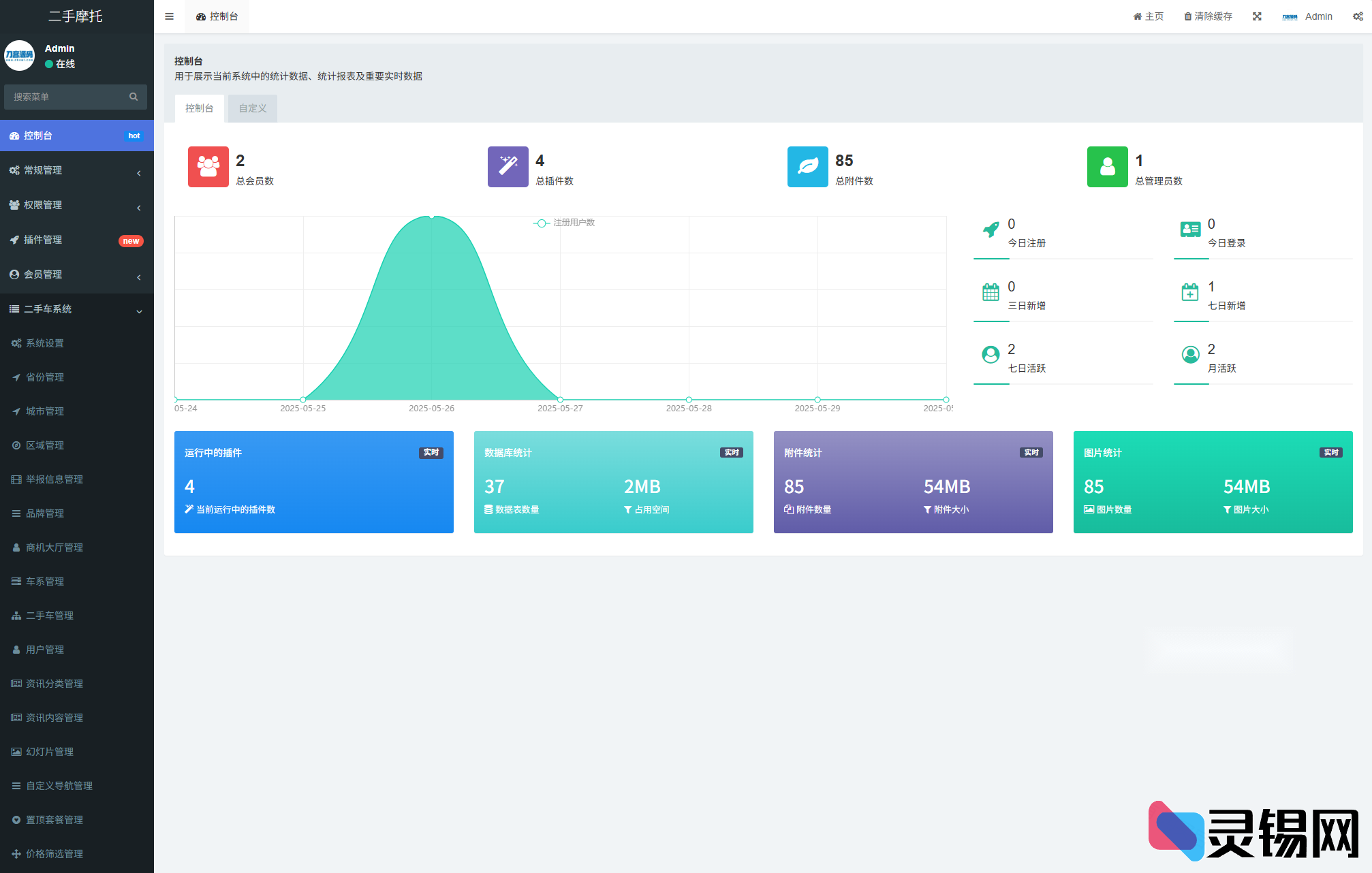1372x873 pixels.
Task: Focus the 搜索菜单 search input field
Action: (67, 97)
